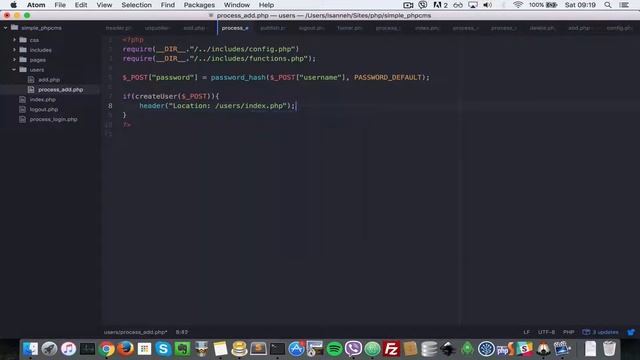Image resolution: width=640 pixels, height=360 pixels.
Task: Open the View menu
Action: 104,5
